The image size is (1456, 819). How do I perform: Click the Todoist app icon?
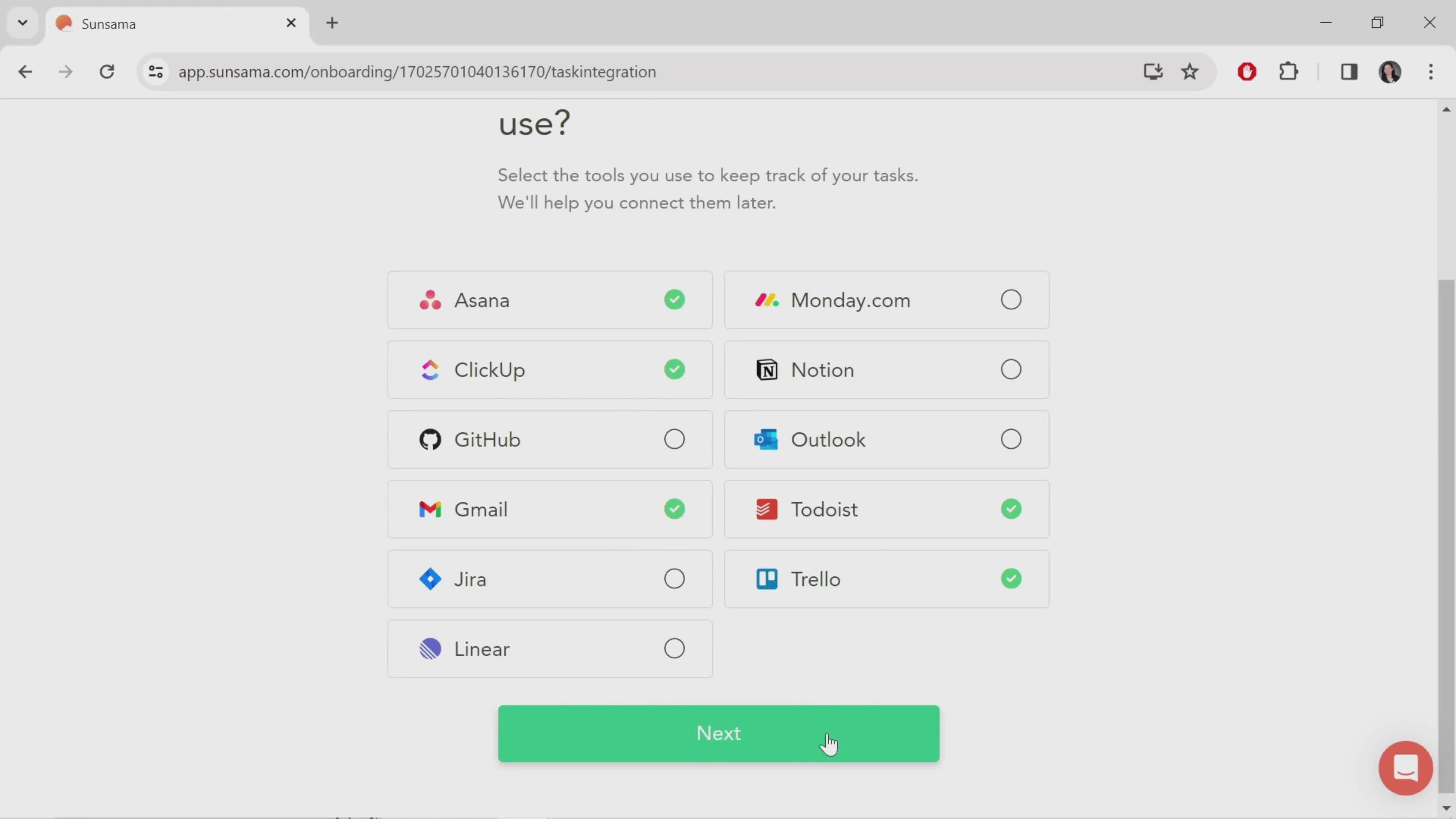(x=766, y=509)
